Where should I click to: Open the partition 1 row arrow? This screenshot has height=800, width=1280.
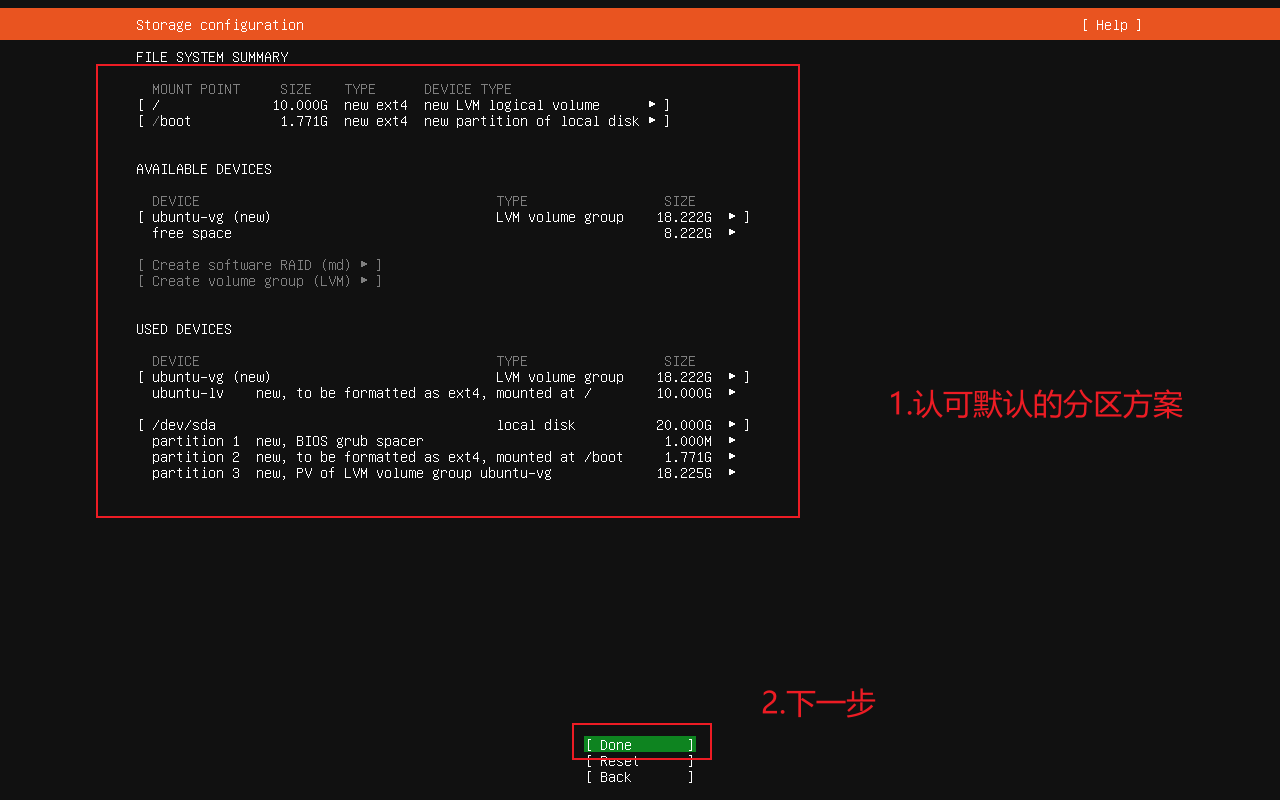pyautogui.click(x=732, y=441)
